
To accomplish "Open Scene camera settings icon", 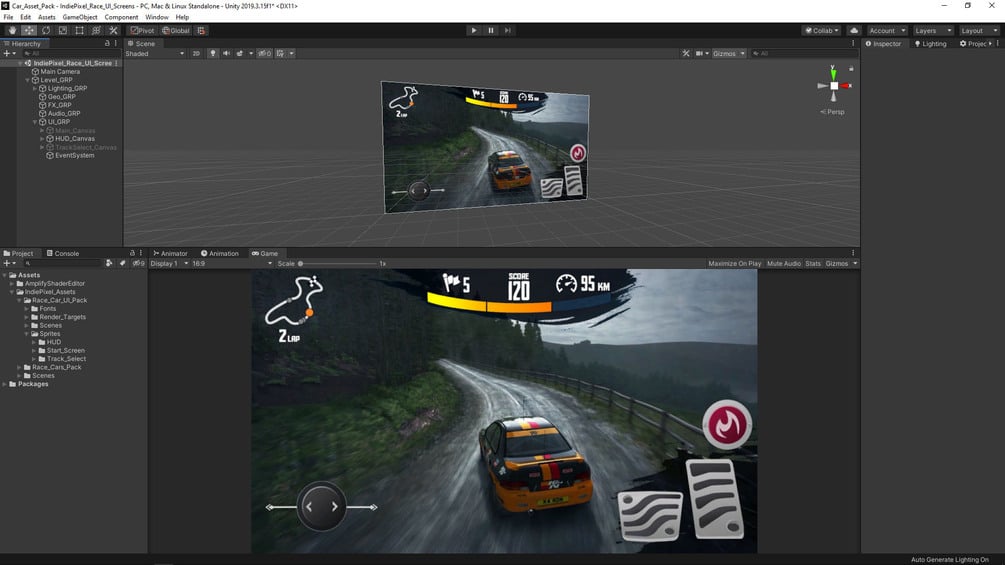I will (699, 54).
